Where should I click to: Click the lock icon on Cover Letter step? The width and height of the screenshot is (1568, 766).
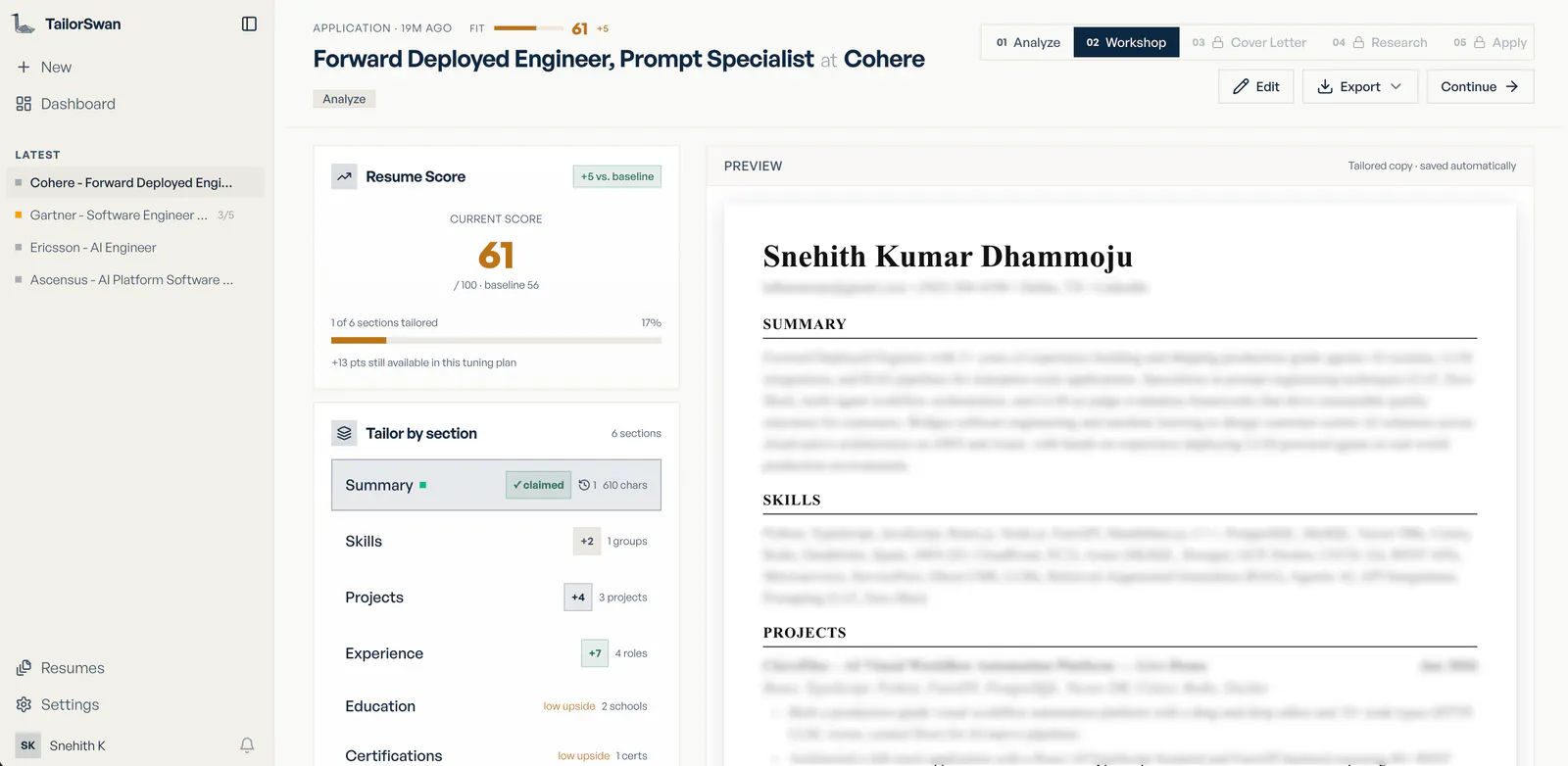pos(1218,42)
